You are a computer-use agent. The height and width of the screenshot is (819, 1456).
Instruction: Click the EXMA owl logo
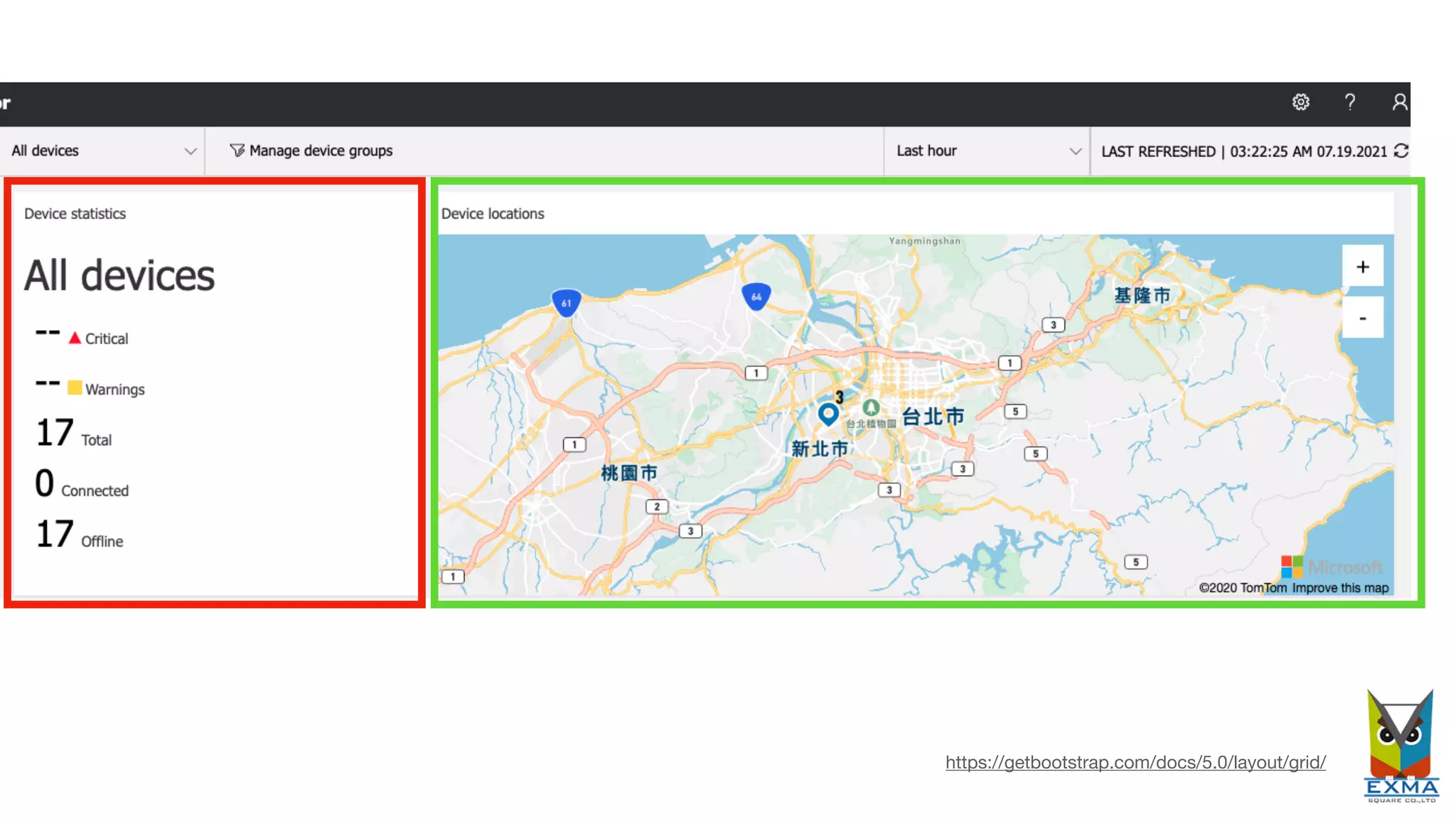(1401, 745)
